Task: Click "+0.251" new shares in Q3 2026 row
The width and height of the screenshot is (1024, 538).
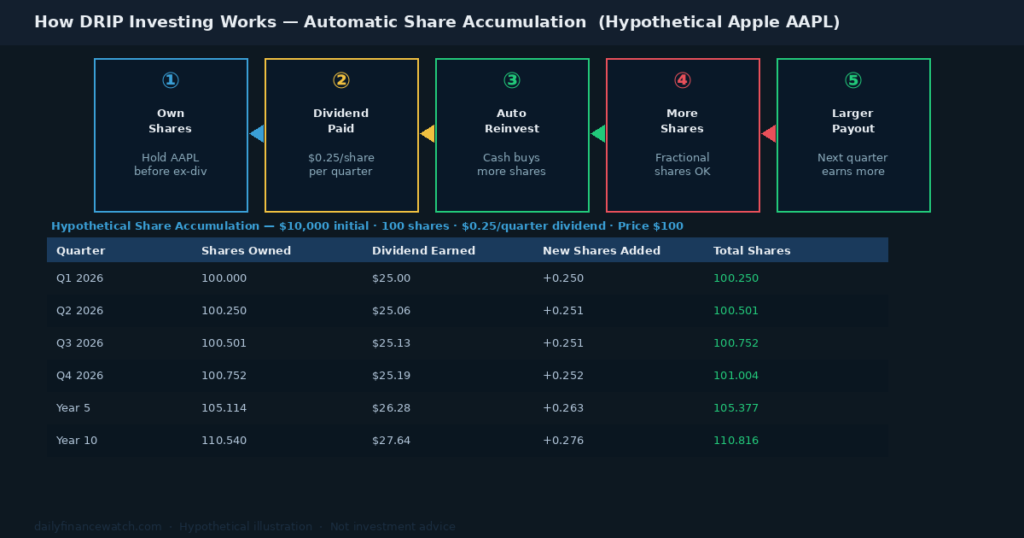Action: click(x=563, y=343)
